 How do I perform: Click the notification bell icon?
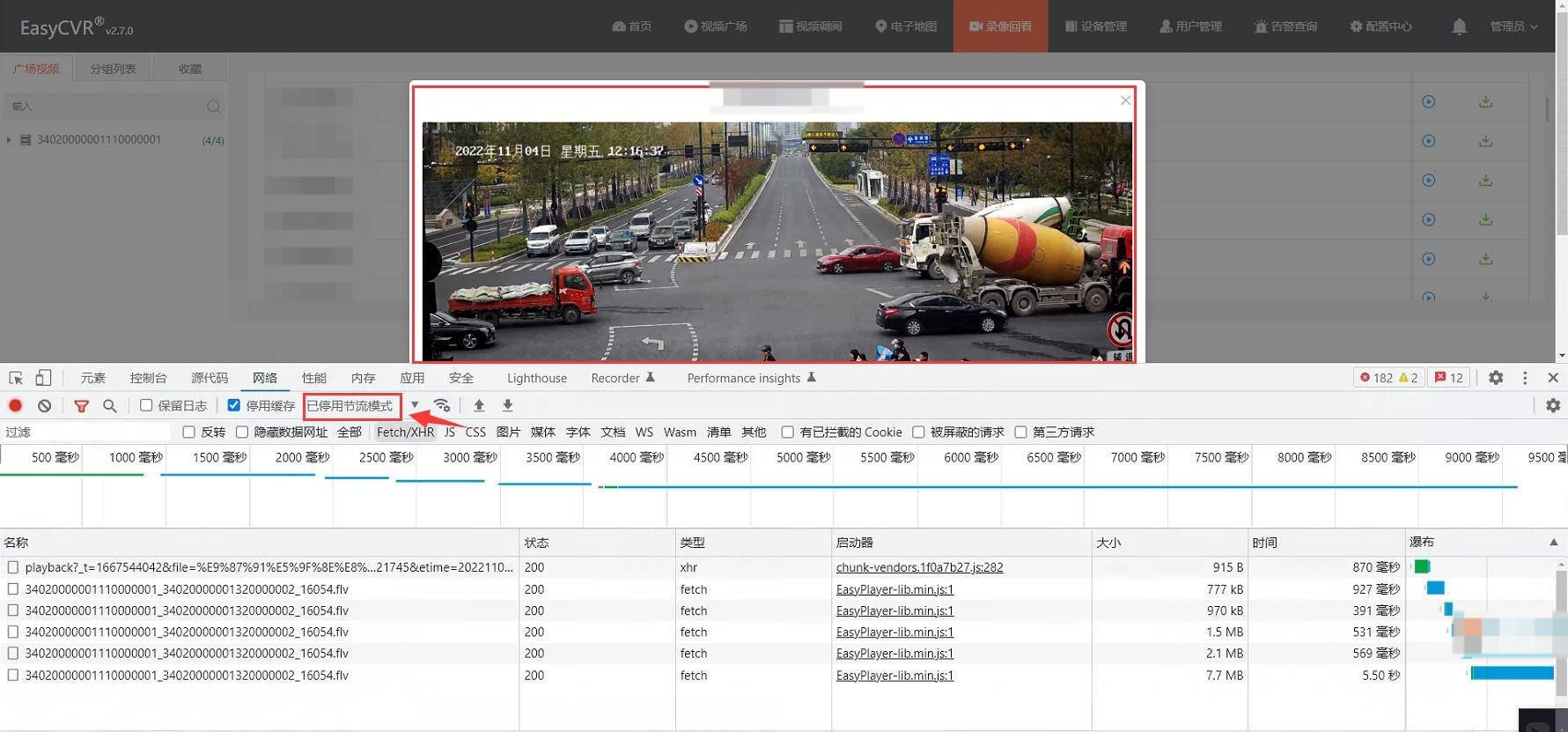1459,27
